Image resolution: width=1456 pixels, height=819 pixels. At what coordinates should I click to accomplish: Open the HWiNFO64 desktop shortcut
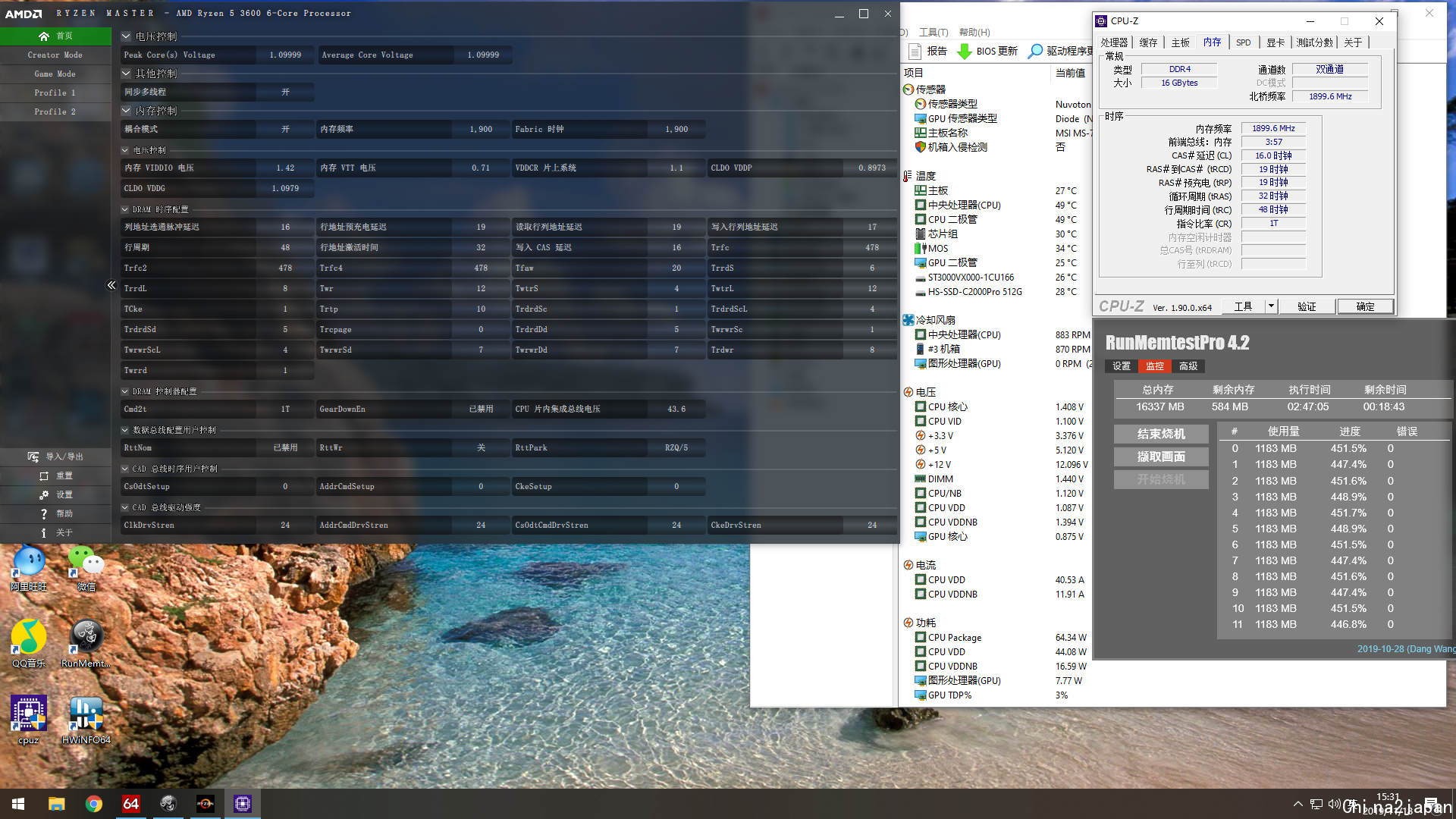point(86,720)
